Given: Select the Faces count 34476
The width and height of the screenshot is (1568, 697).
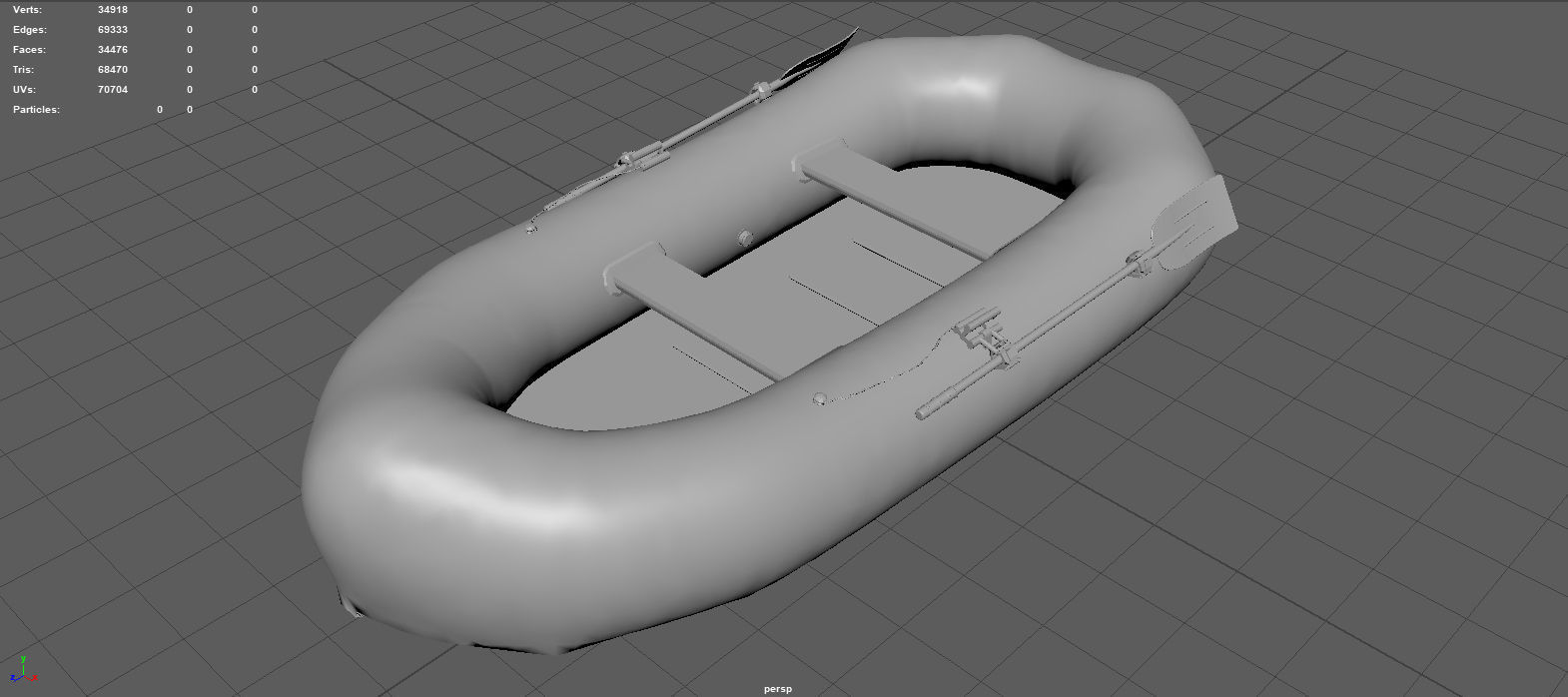Looking at the screenshot, I should (x=112, y=49).
